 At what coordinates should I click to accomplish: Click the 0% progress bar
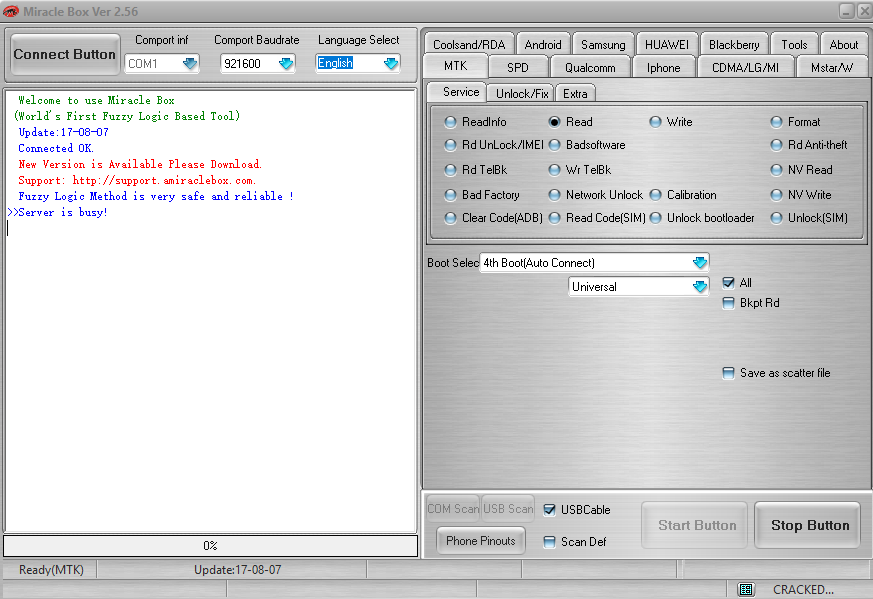click(x=210, y=546)
